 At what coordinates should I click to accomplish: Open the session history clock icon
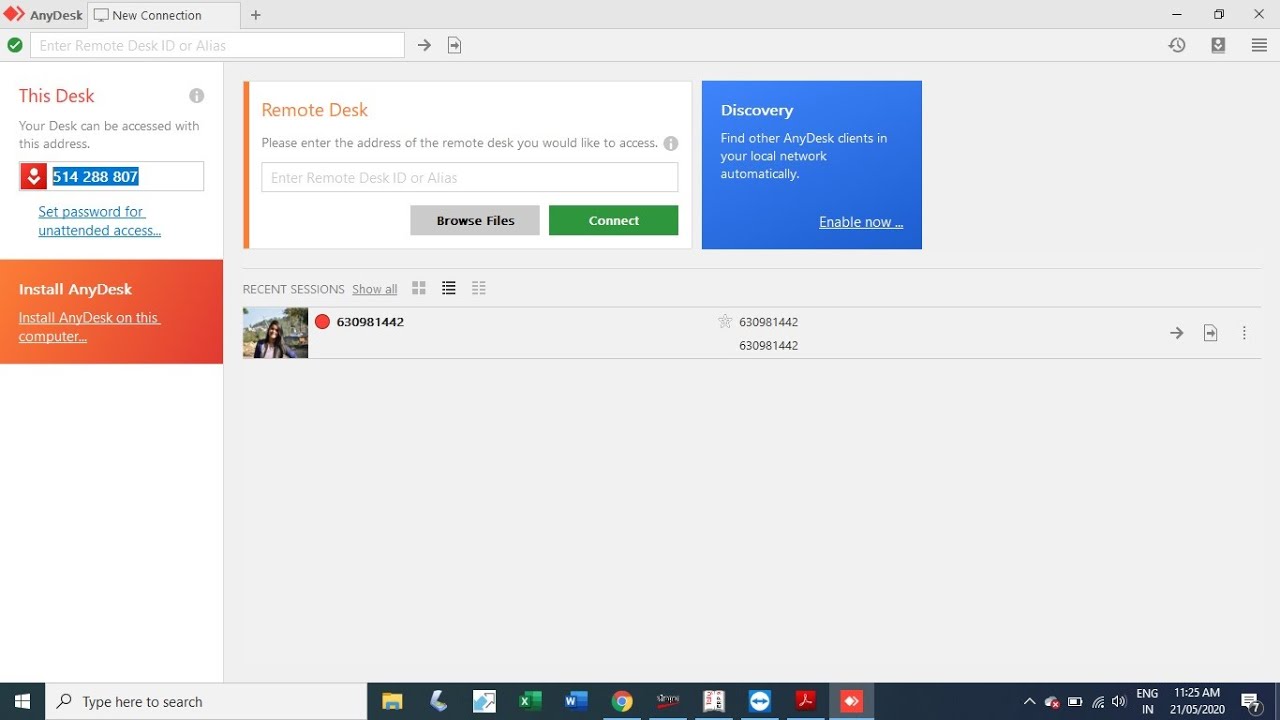[x=1177, y=45]
